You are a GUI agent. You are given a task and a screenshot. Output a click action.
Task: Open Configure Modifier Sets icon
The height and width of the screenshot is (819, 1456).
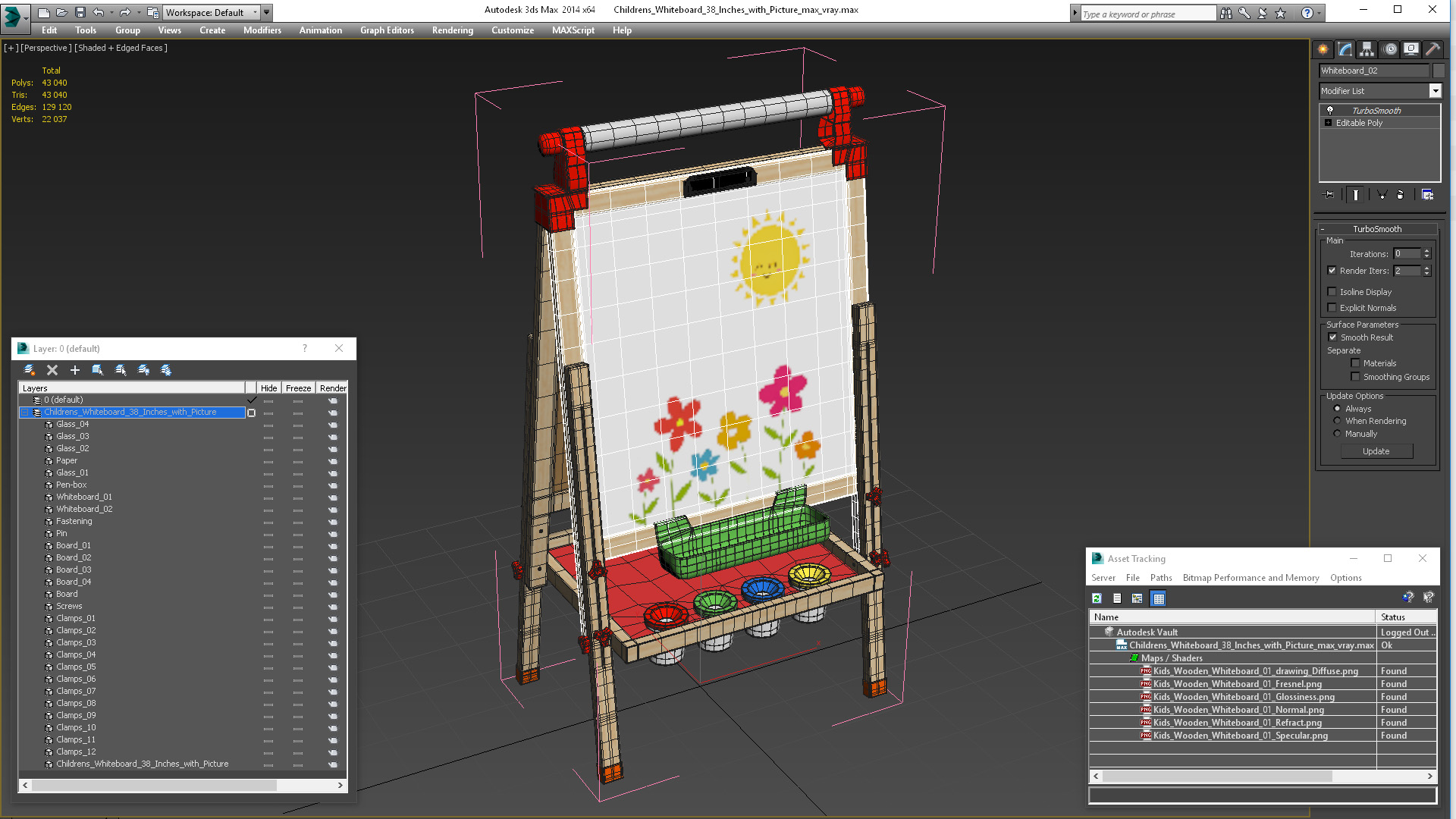coord(1427,195)
